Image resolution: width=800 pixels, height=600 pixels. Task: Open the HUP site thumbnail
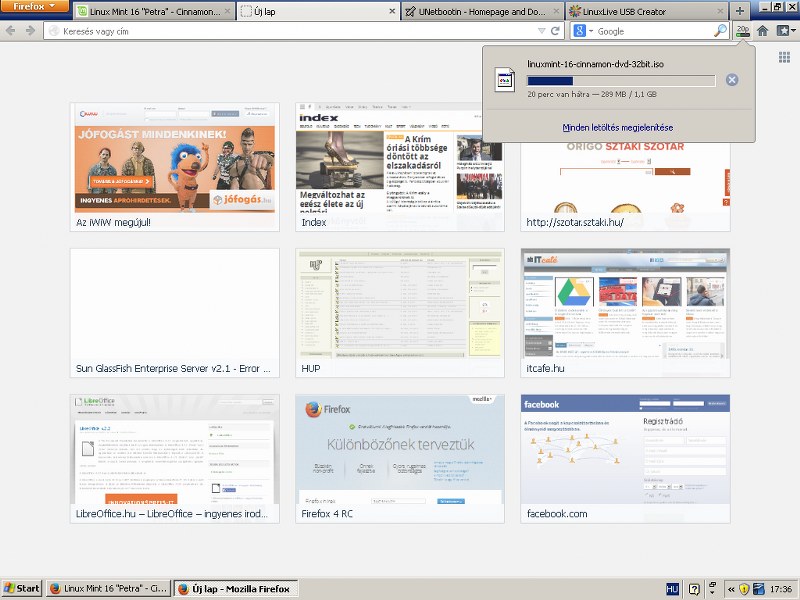(x=400, y=313)
